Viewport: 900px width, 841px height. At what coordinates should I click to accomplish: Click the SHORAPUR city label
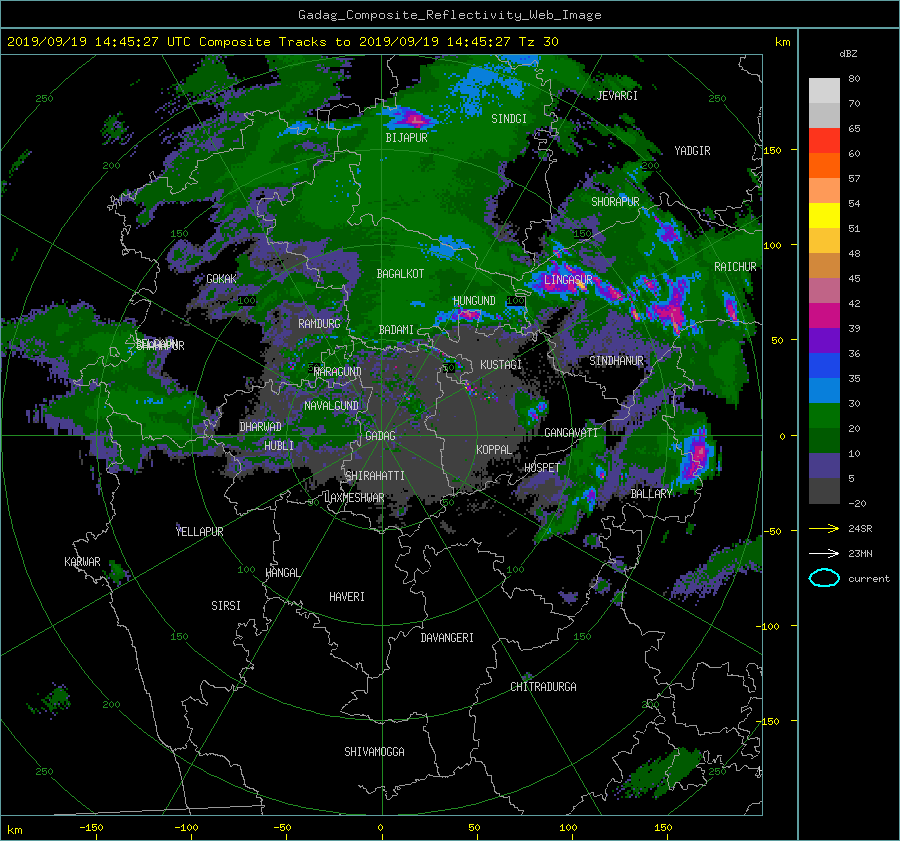pyautogui.click(x=615, y=202)
